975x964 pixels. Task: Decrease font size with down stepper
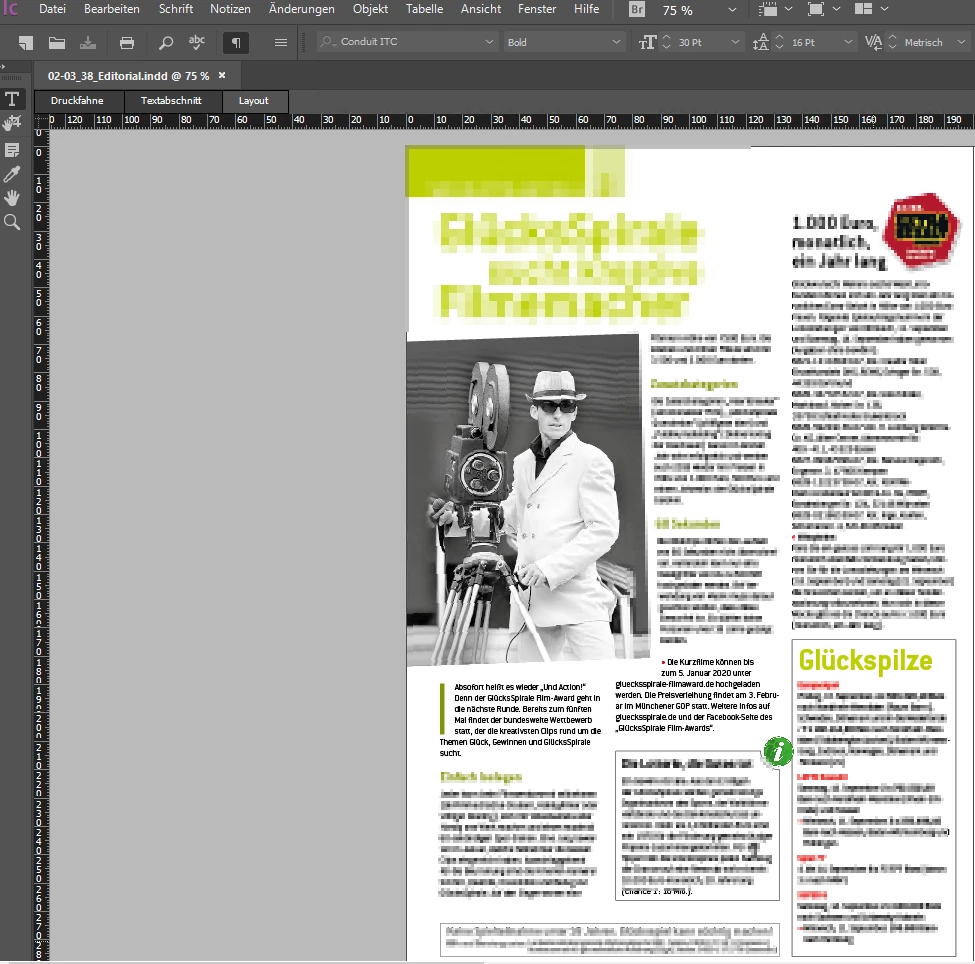[x=667, y=47]
